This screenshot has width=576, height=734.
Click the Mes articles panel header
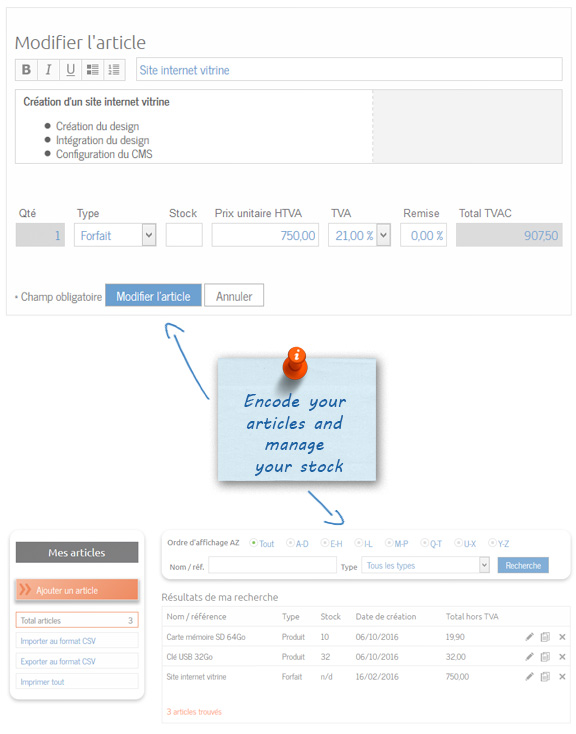click(77, 552)
